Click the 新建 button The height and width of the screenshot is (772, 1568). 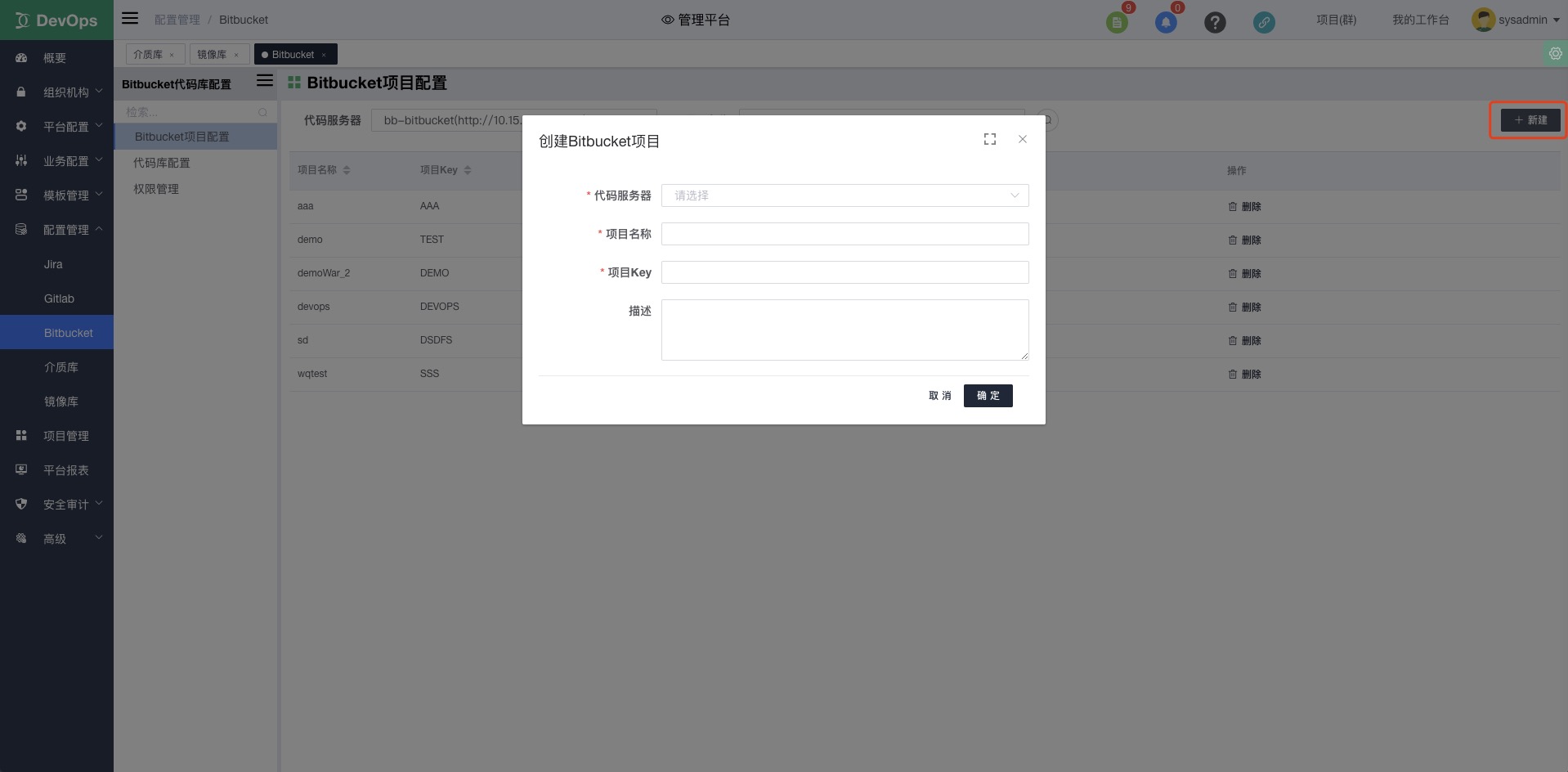[x=1530, y=120]
